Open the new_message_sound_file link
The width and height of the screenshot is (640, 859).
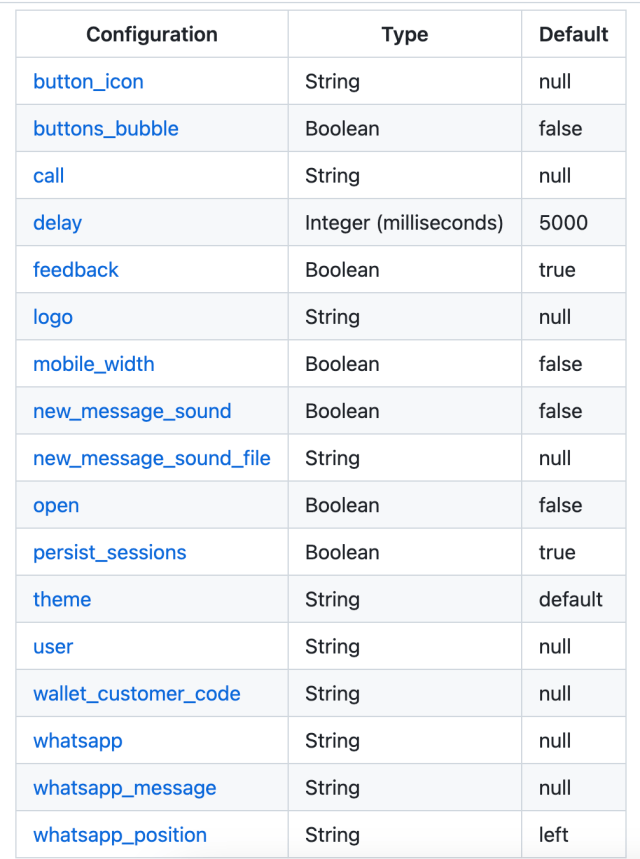click(x=152, y=458)
